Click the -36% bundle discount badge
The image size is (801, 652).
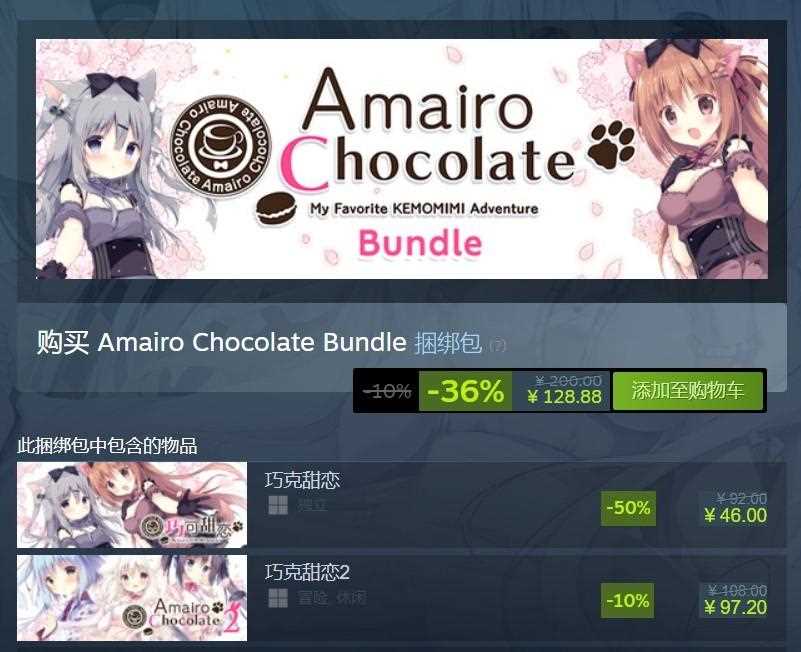pyautogui.click(x=465, y=391)
